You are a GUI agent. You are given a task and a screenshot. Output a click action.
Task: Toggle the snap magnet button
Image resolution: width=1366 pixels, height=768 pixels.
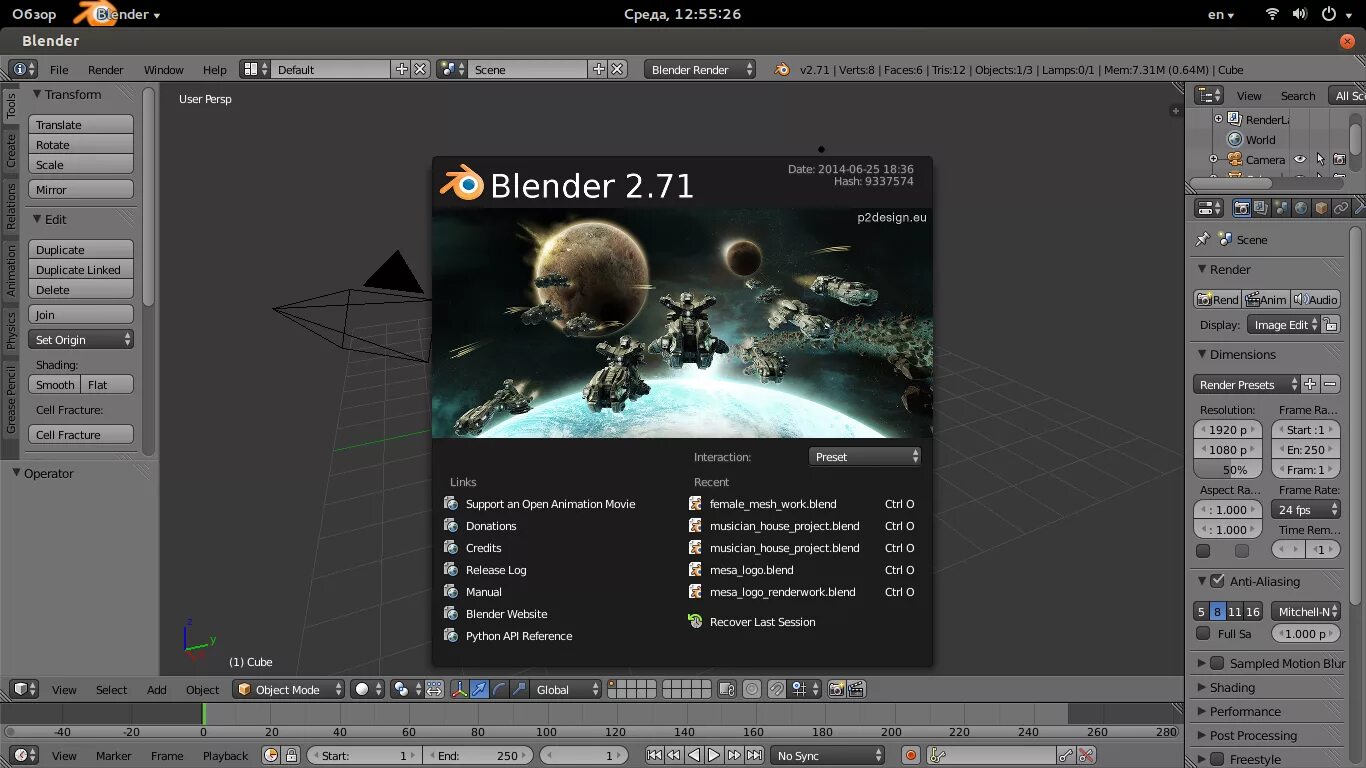click(x=777, y=689)
